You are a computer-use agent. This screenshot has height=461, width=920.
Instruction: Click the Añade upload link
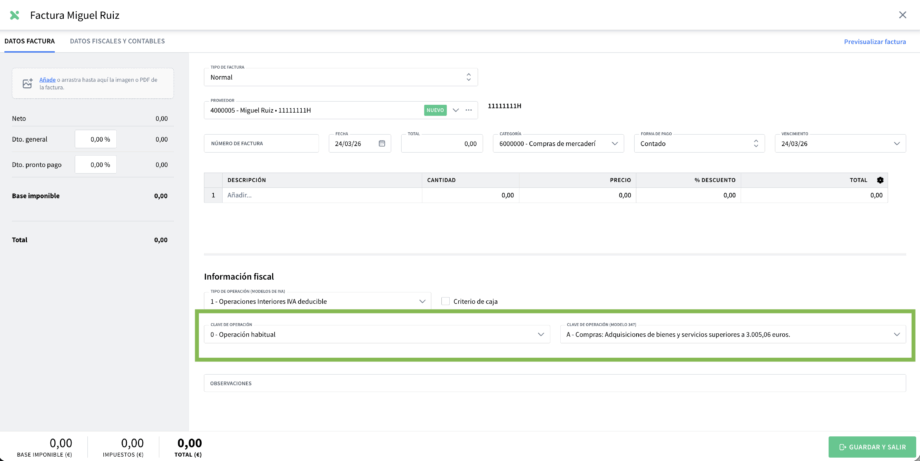pos(47,80)
